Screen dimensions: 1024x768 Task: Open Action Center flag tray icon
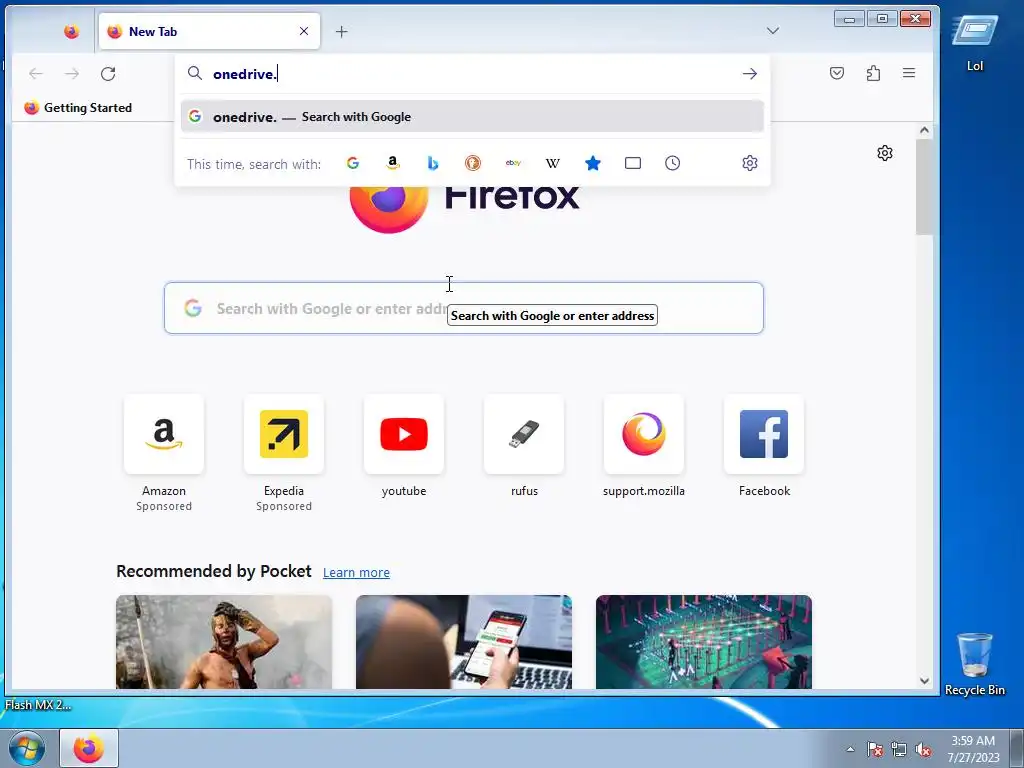click(x=875, y=749)
